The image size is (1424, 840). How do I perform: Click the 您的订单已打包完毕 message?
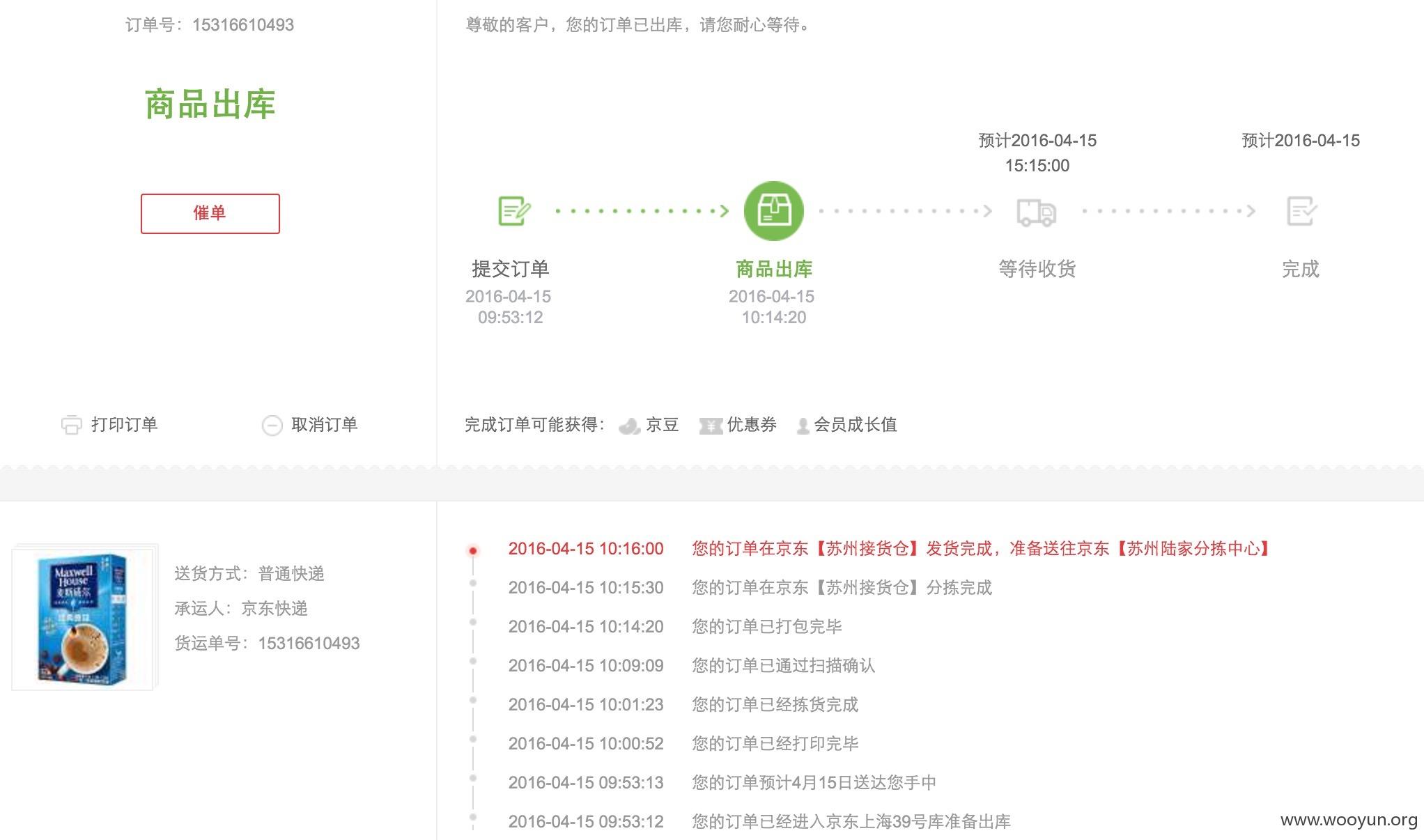pyautogui.click(x=767, y=627)
